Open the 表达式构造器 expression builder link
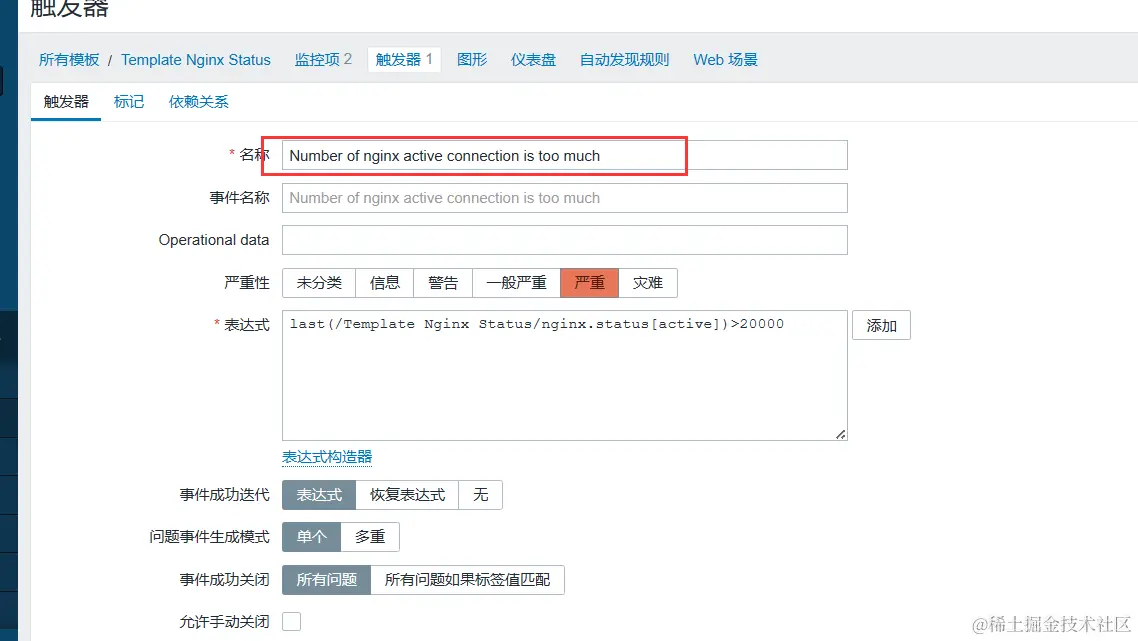Viewport: 1138px width, 641px height. click(x=327, y=457)
